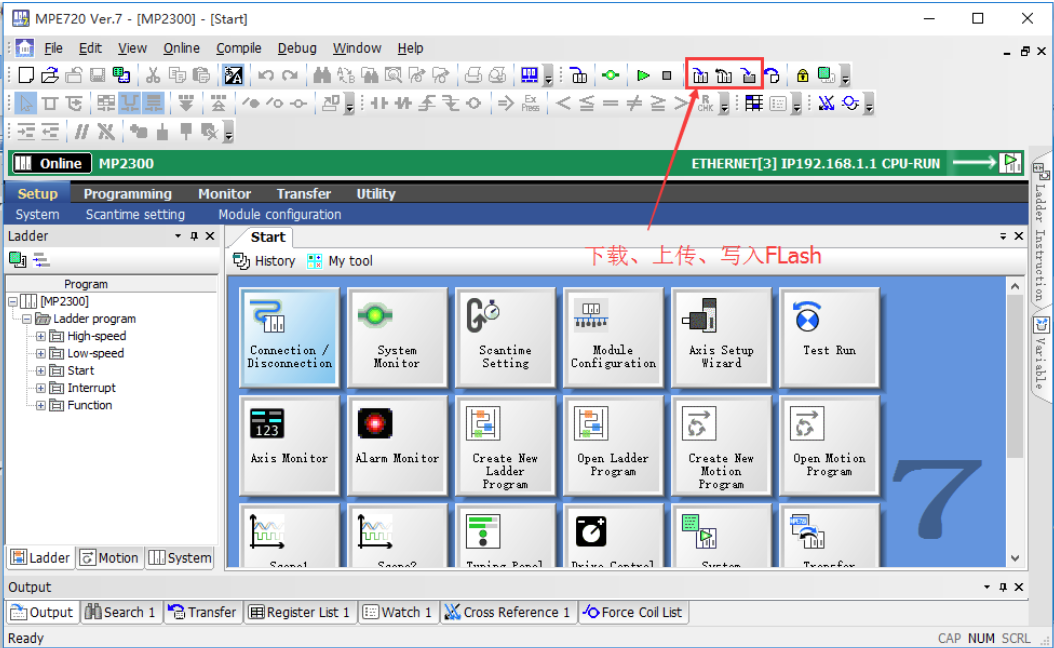Launch the Alarm Monitor tile
The width and height of the screenshot is (1054, 648).
click(x=397, y=445)
